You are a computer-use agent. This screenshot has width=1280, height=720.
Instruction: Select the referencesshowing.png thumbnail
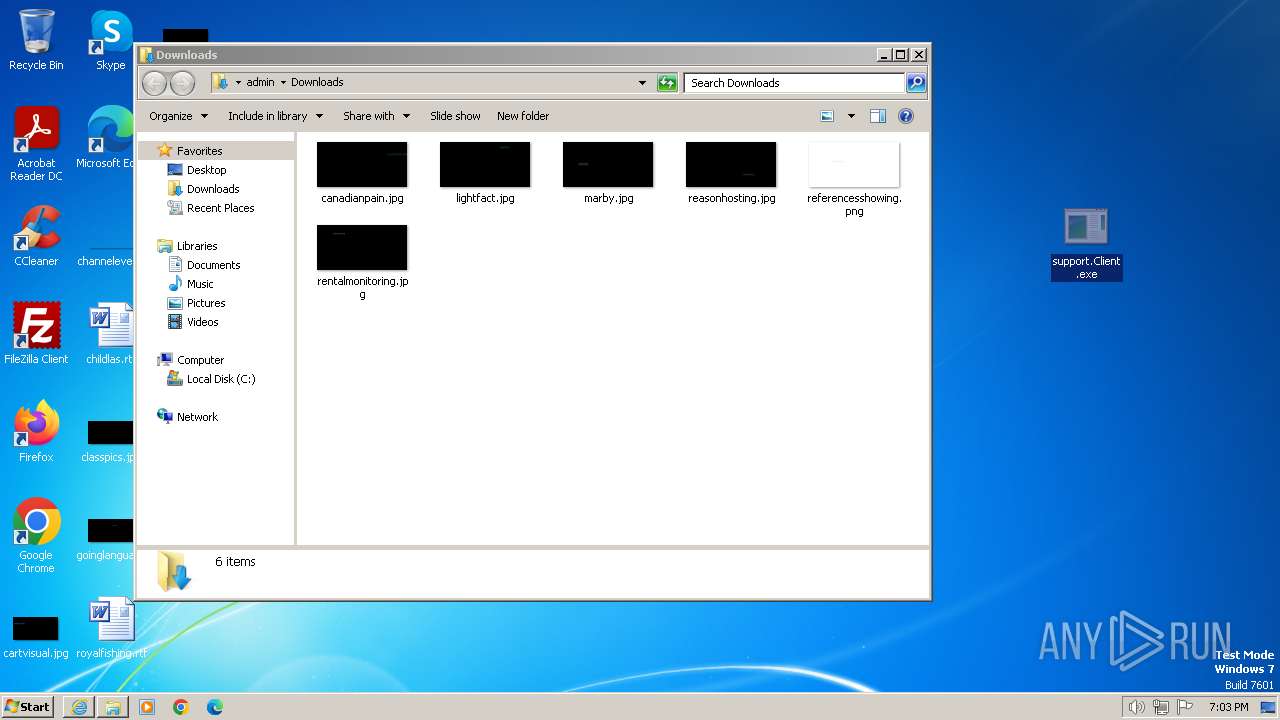(854, 165)
